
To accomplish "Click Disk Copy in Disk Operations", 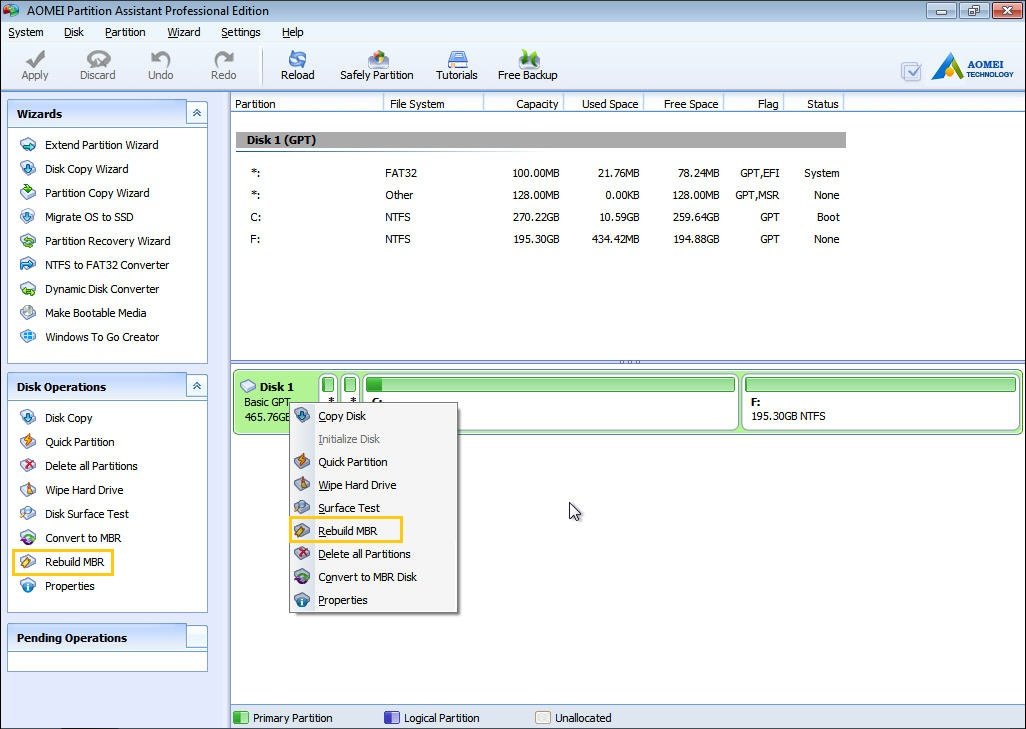I will [56, 418].
